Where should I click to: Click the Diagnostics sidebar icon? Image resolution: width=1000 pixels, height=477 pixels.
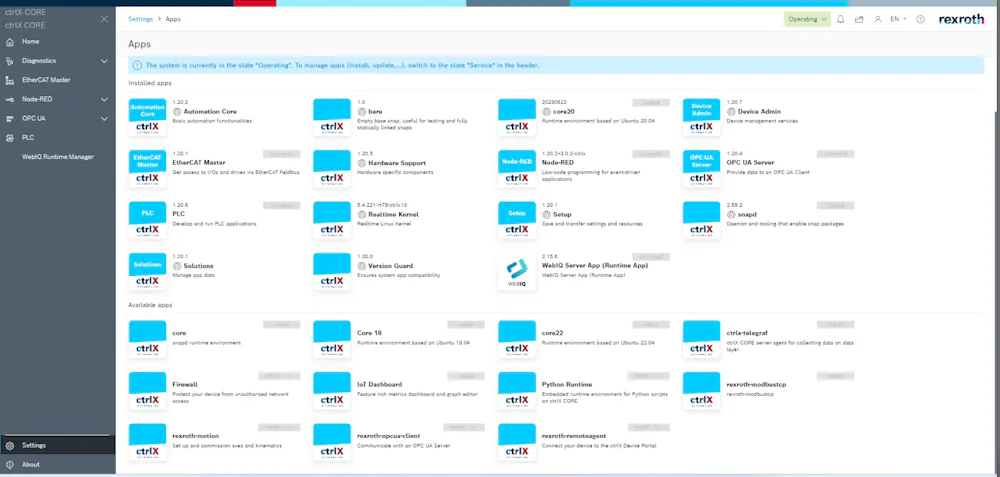pyautogui.click(x=10, y=61)
